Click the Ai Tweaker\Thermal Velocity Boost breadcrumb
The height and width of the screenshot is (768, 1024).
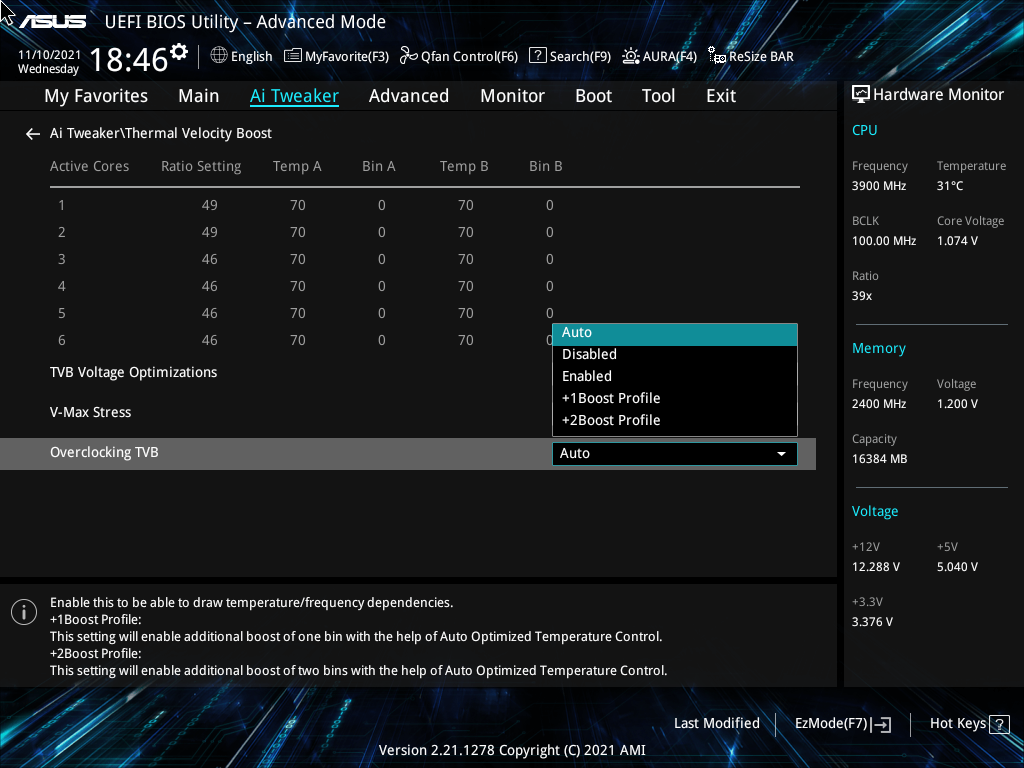[x=161, y=133]
